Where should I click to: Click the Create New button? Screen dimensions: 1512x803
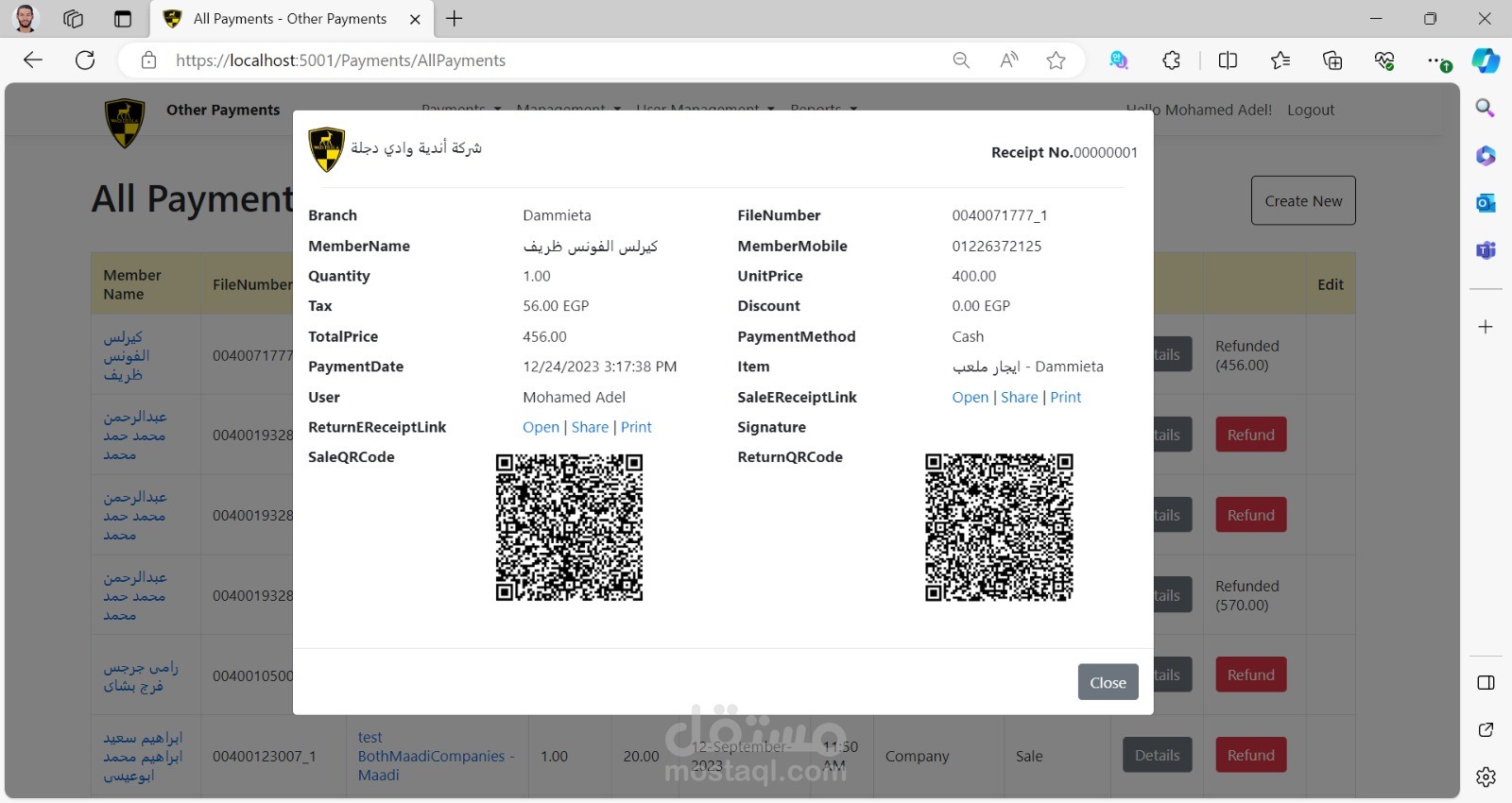[x=1303, y=200]
